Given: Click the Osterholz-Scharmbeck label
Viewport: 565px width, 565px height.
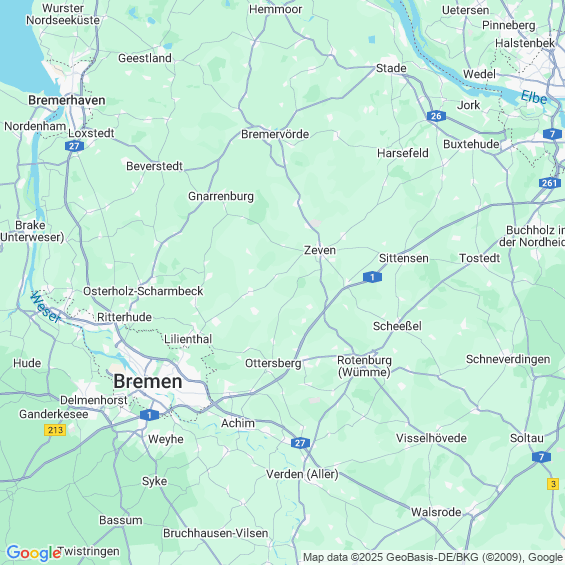Looking at the screenshot, I should click(x=143, y=291).
